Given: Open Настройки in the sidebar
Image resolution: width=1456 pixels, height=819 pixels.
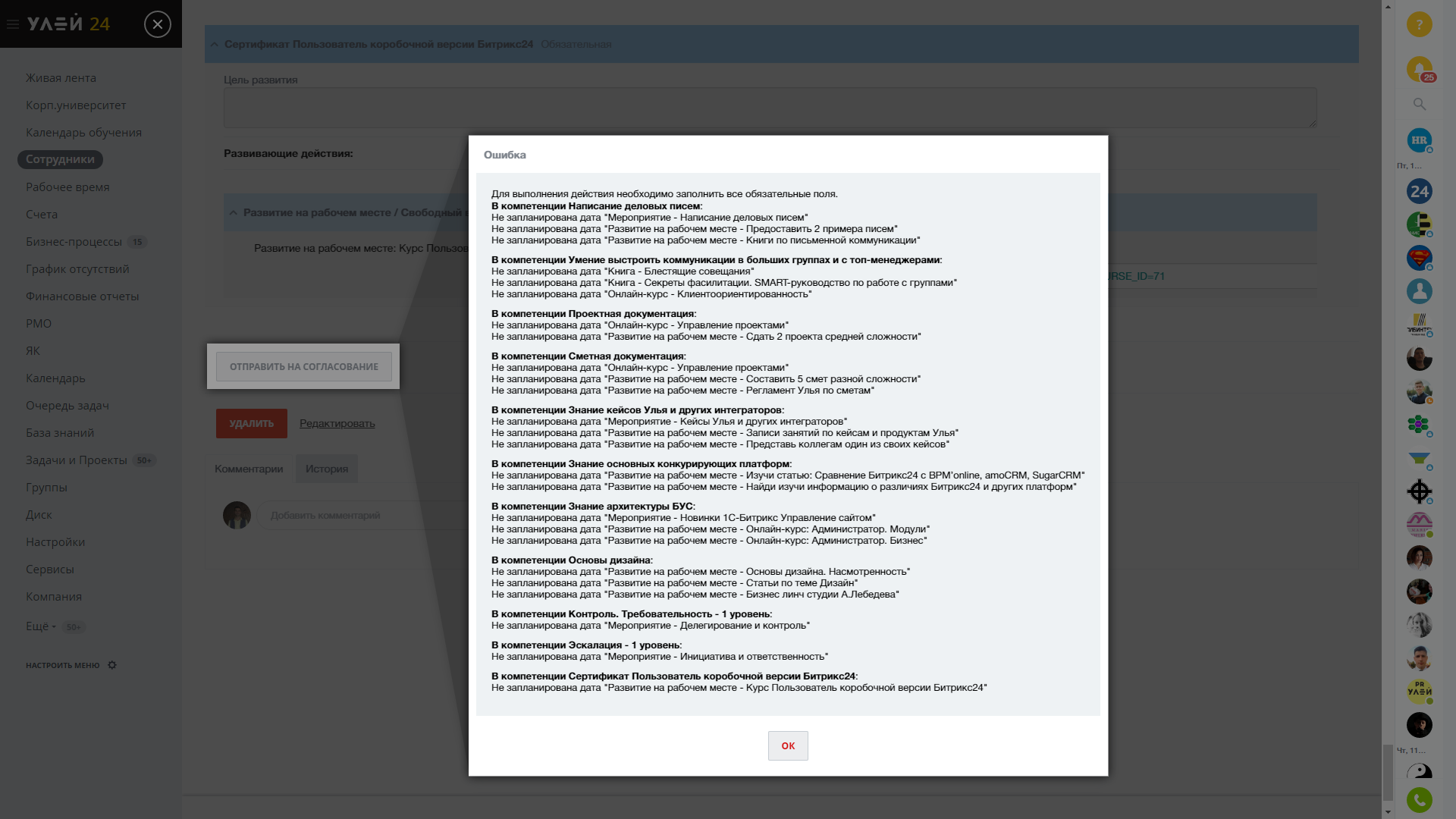Looking at the screenshot, I should [55, 542].
